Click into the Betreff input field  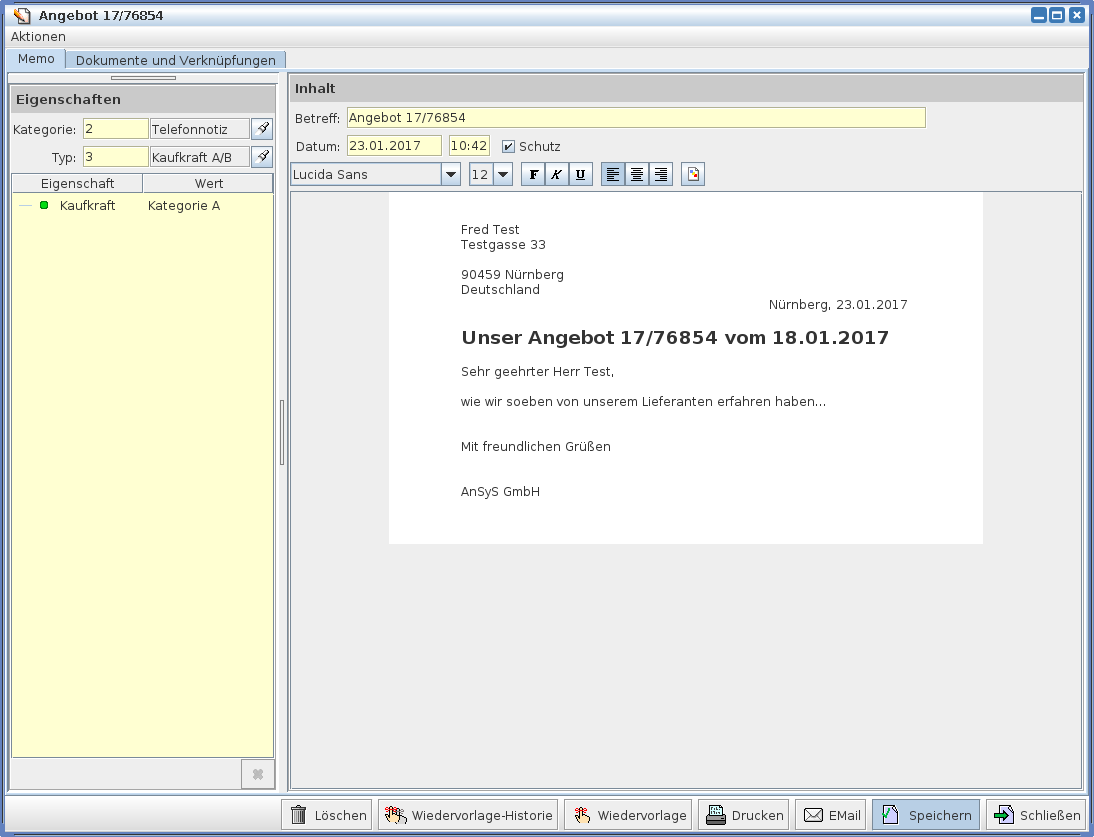tap(636, 118)
